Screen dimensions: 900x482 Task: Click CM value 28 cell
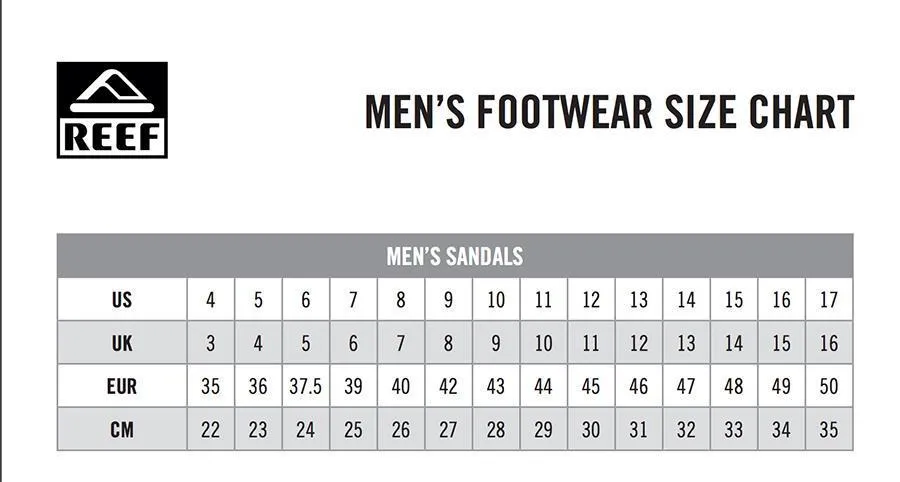point(496,429)
